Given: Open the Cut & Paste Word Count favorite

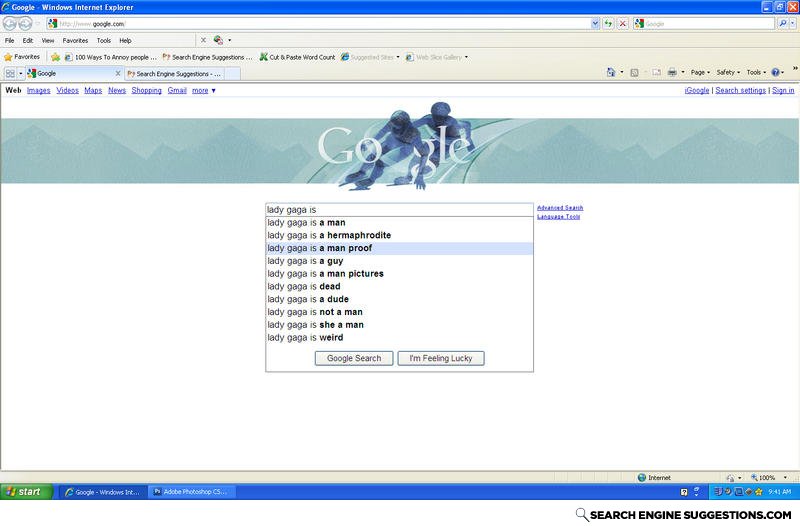Looking at the screenshot, I should click(297, 57).
